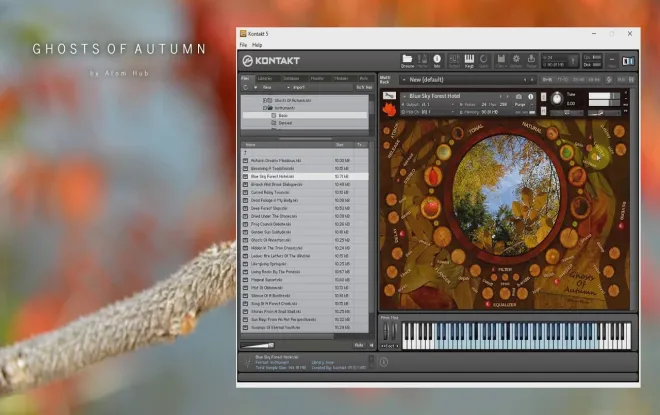Go to the previous instrument preset arrow
Viewport: 660px width, 415px height.
pos(500,96)
